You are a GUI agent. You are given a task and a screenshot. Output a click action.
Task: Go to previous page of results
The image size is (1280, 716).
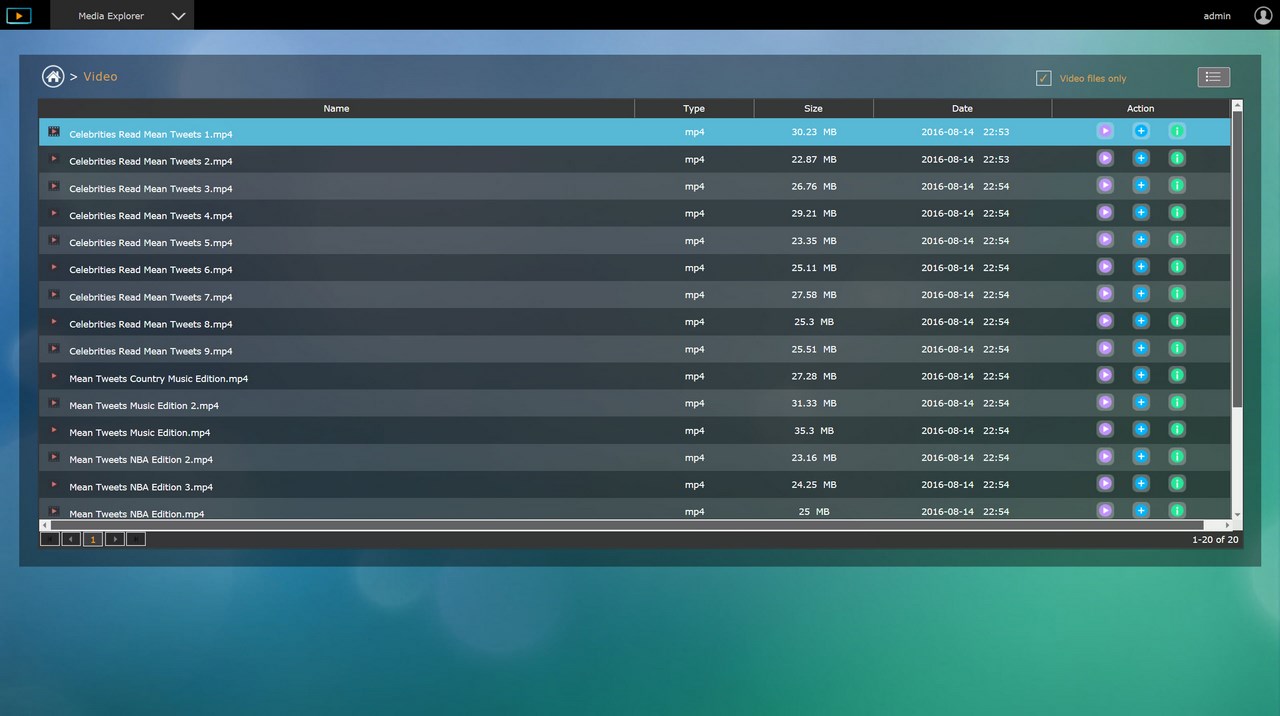point(71,539)
